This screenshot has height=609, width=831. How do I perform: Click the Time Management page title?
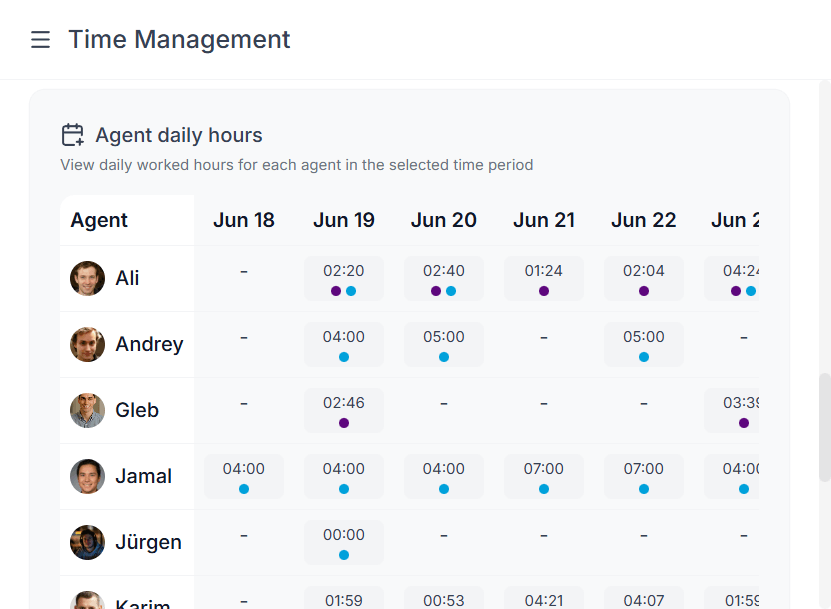pos(179,40)
